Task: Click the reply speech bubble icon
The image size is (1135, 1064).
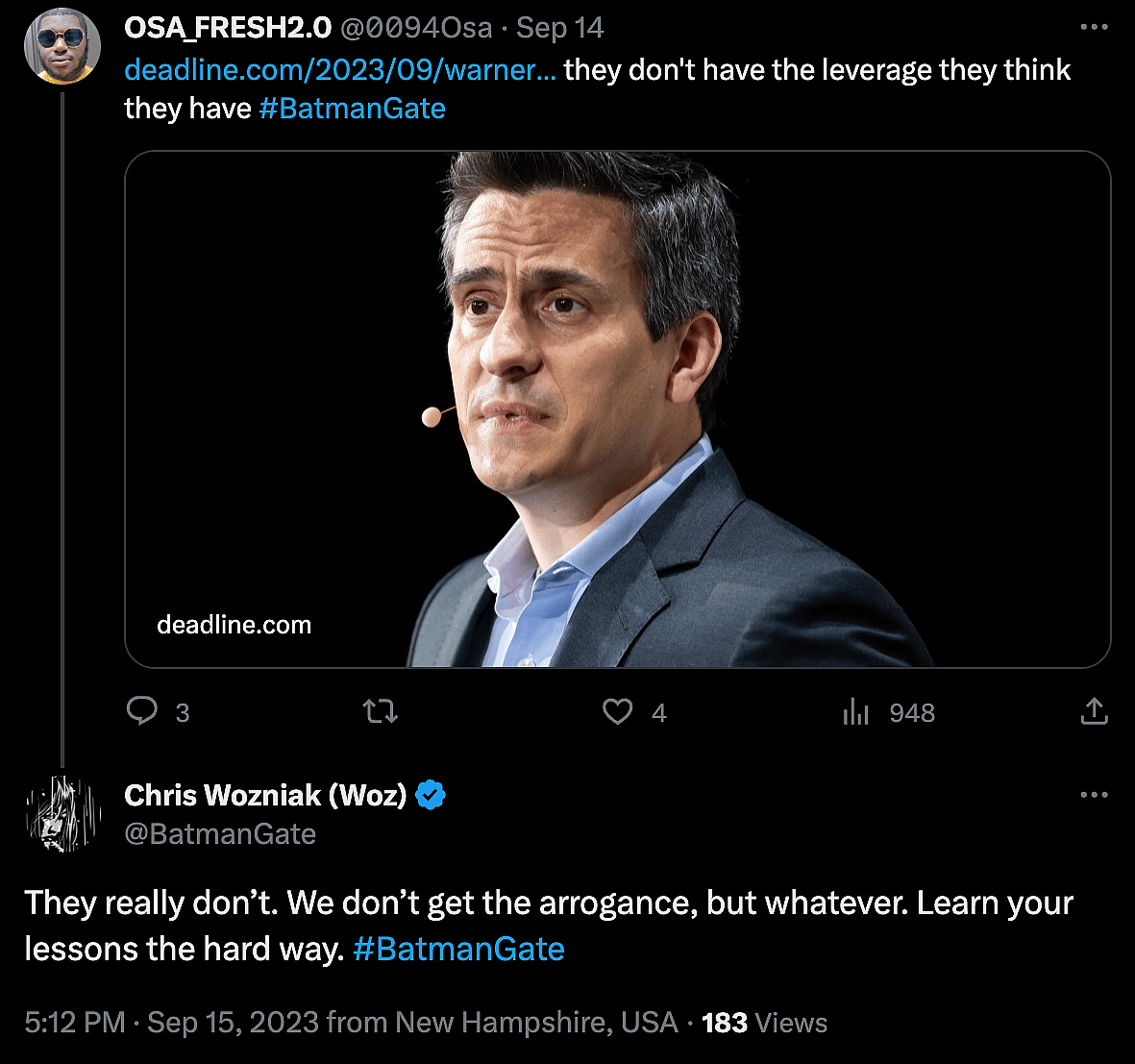Action: 142,711
